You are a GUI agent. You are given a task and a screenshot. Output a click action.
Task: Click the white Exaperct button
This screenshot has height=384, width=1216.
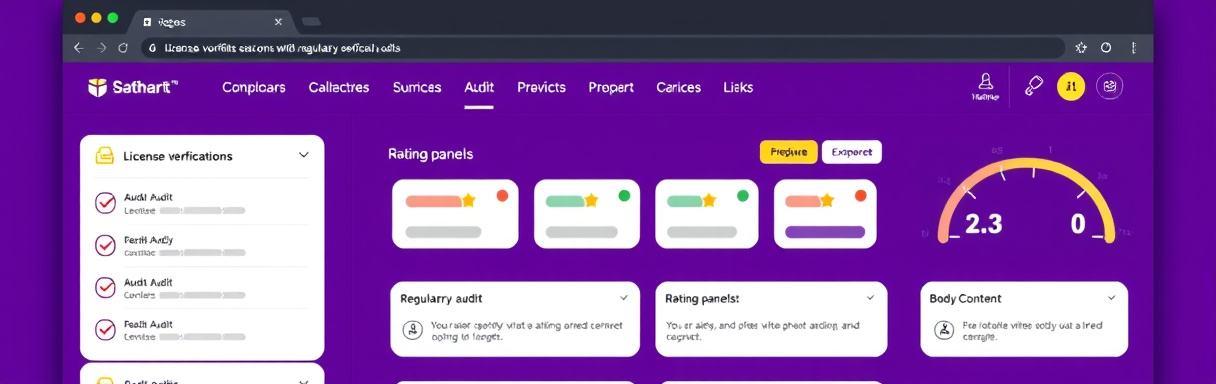click(x=852, y=152)
